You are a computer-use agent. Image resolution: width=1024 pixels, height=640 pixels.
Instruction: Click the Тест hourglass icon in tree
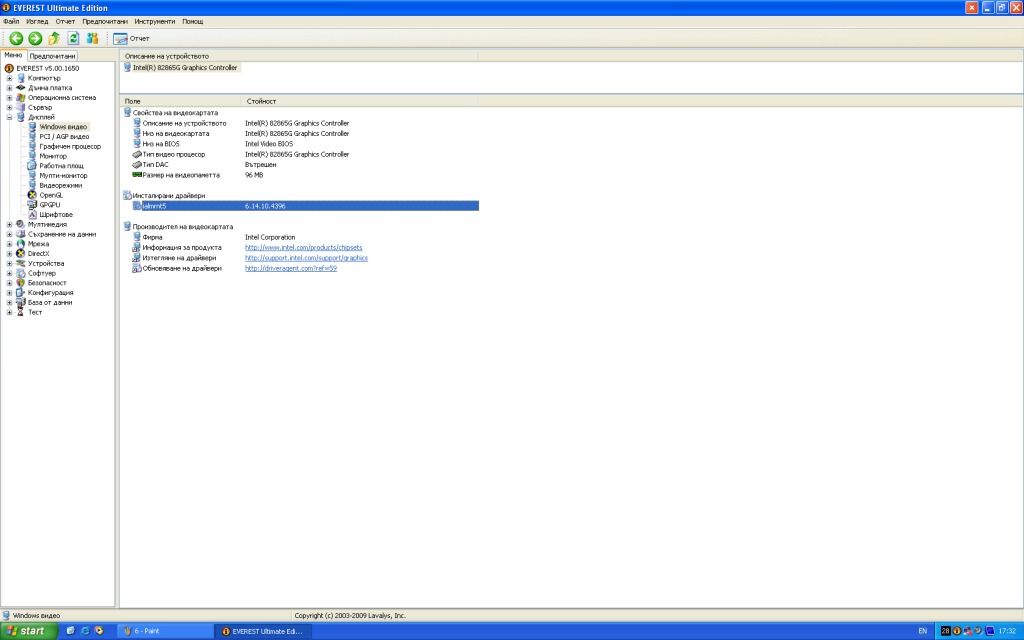[20, 313]
